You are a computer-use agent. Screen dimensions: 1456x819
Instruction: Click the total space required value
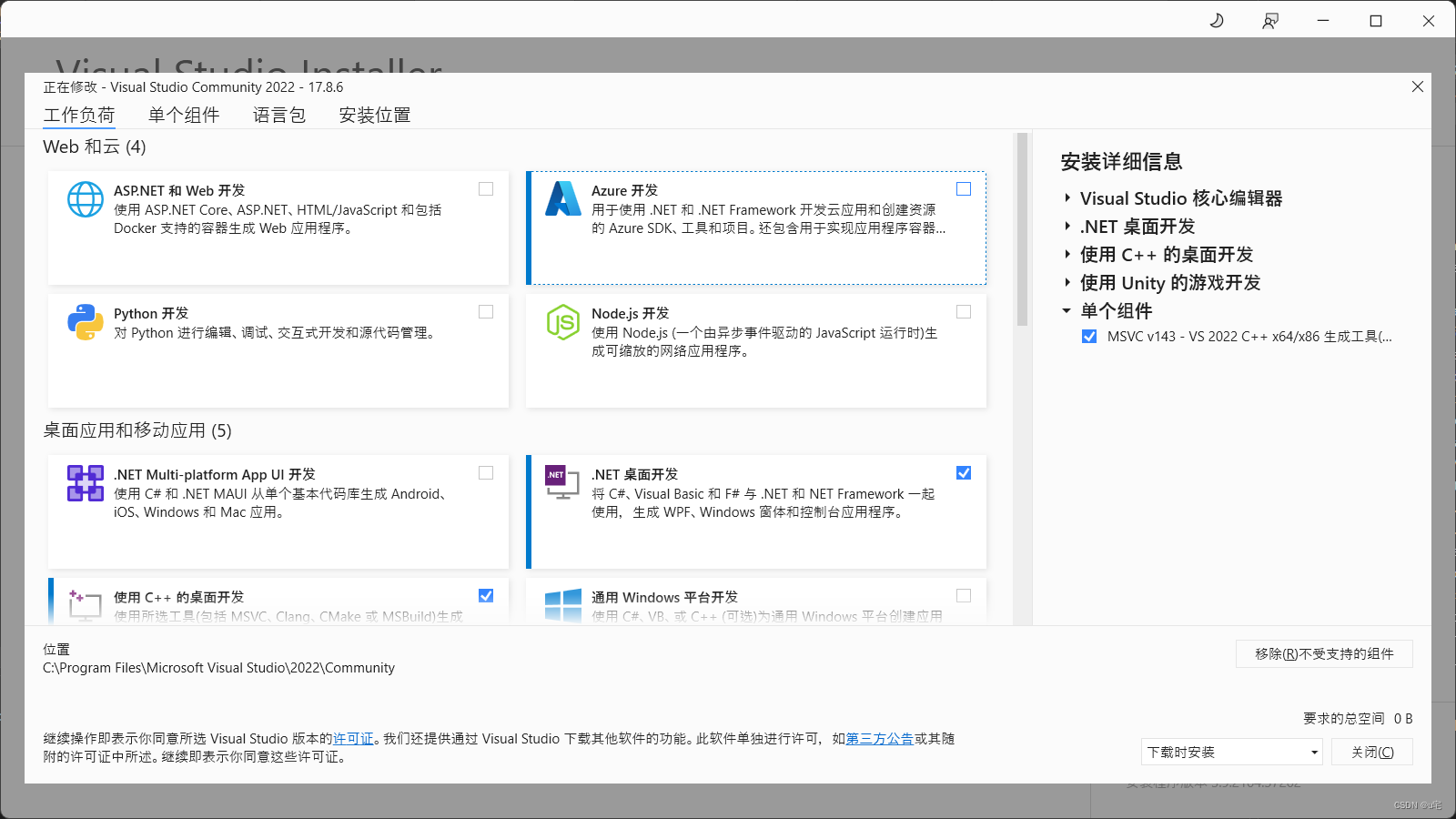point(1403,719)
